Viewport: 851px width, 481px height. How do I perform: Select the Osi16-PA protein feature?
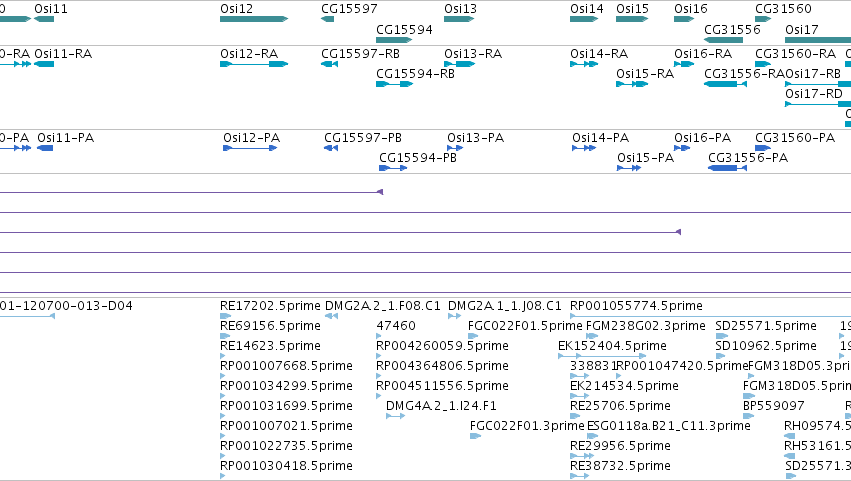682,148
